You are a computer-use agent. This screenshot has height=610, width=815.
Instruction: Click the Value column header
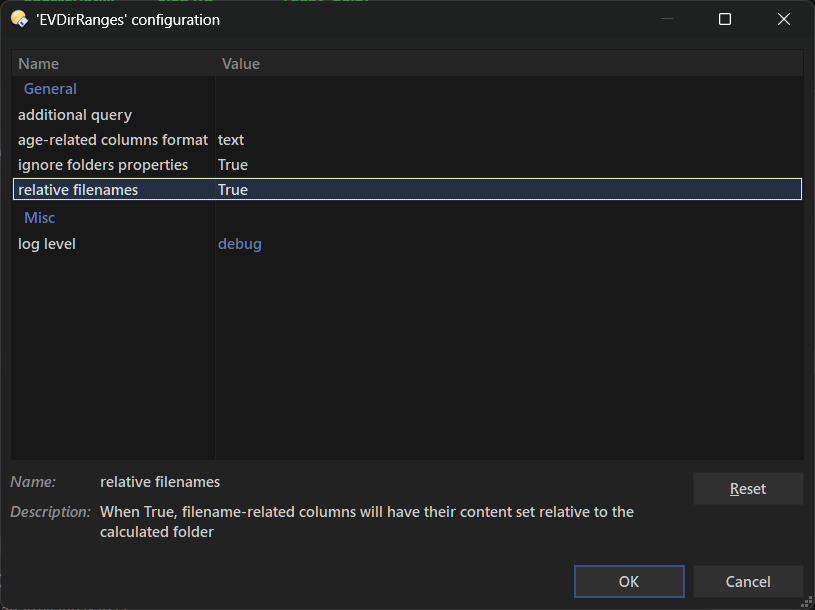click(x=241, y=64)
